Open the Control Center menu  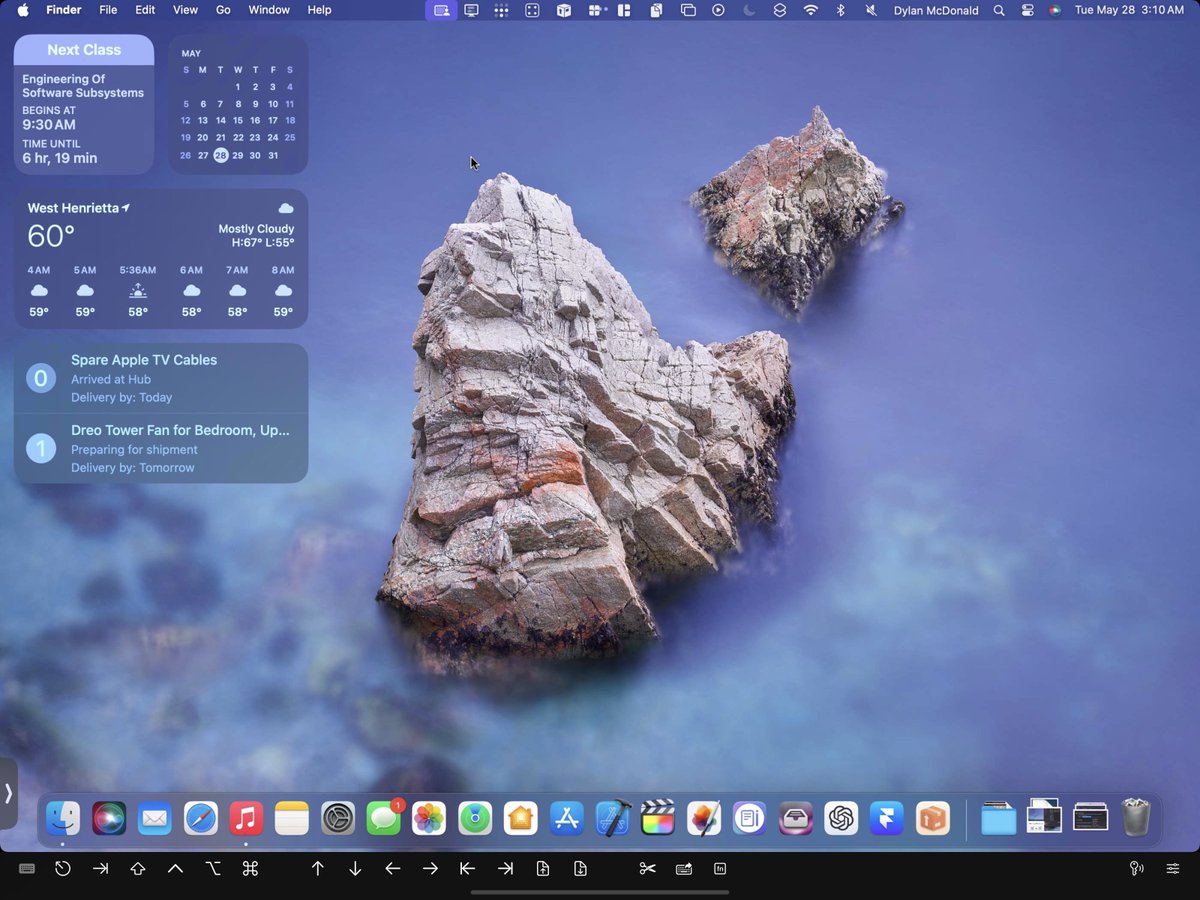(1027, 10)
